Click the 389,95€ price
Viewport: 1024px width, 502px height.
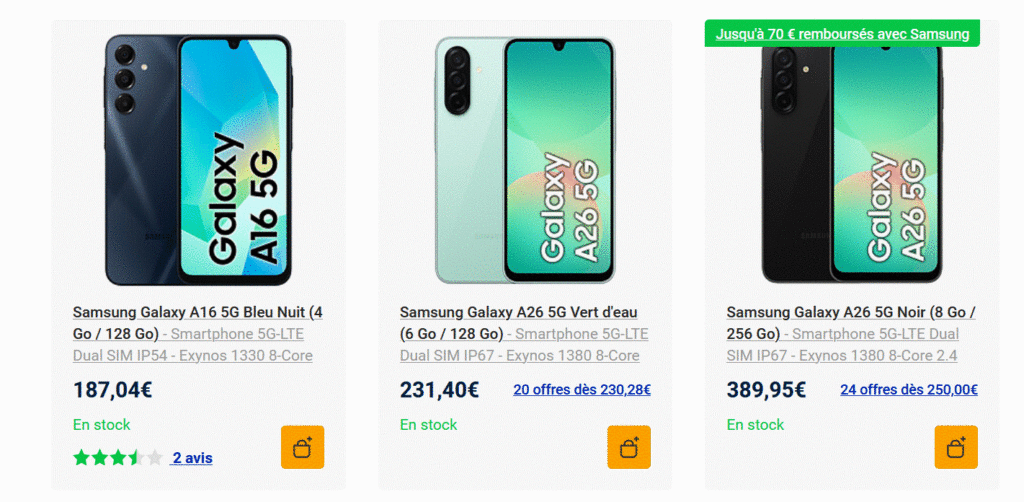tap(767, 390)
